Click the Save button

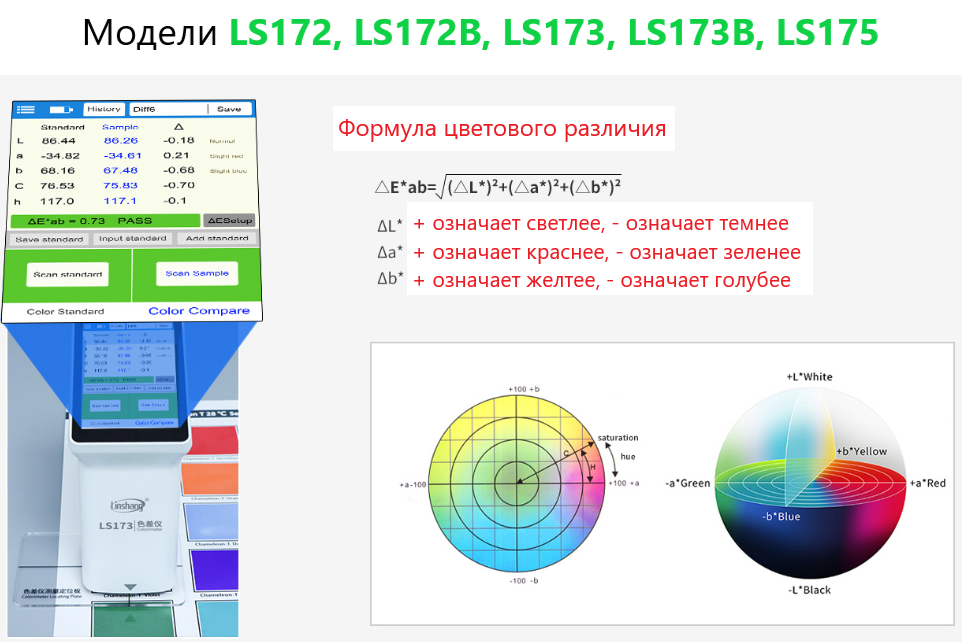coord(229,109)
